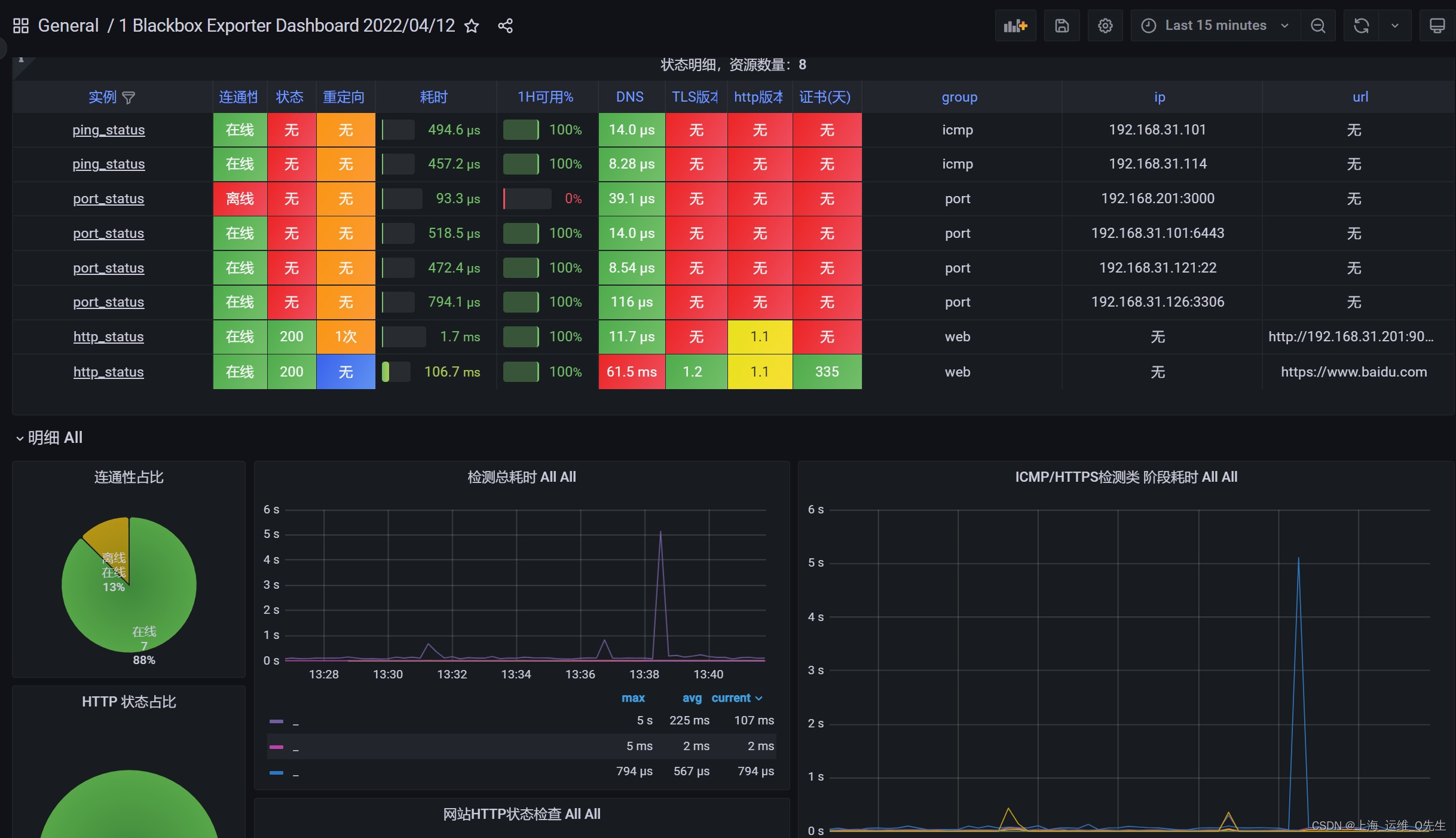This screenshot has height=838, width=1456.
Task: Open dashboard settings gear
Action: coord(1105,26)
